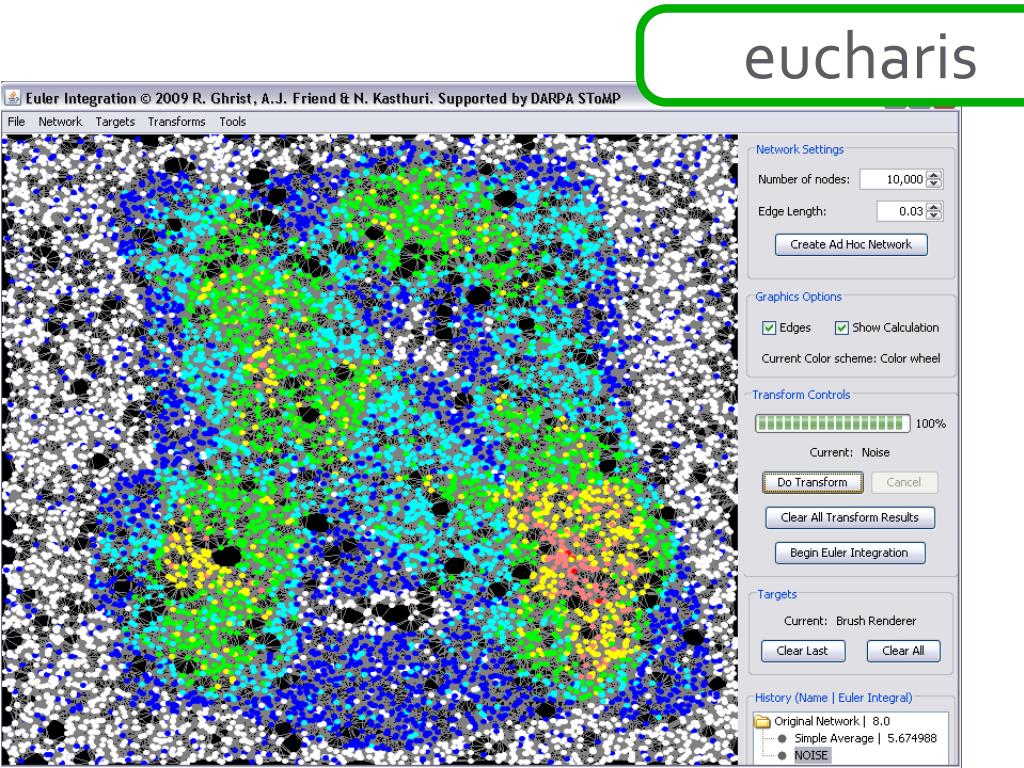The height and width of the screenshot is (768, 1024).
Task: Decrease the number of nodes with down arrow
Action: [935, 184]
